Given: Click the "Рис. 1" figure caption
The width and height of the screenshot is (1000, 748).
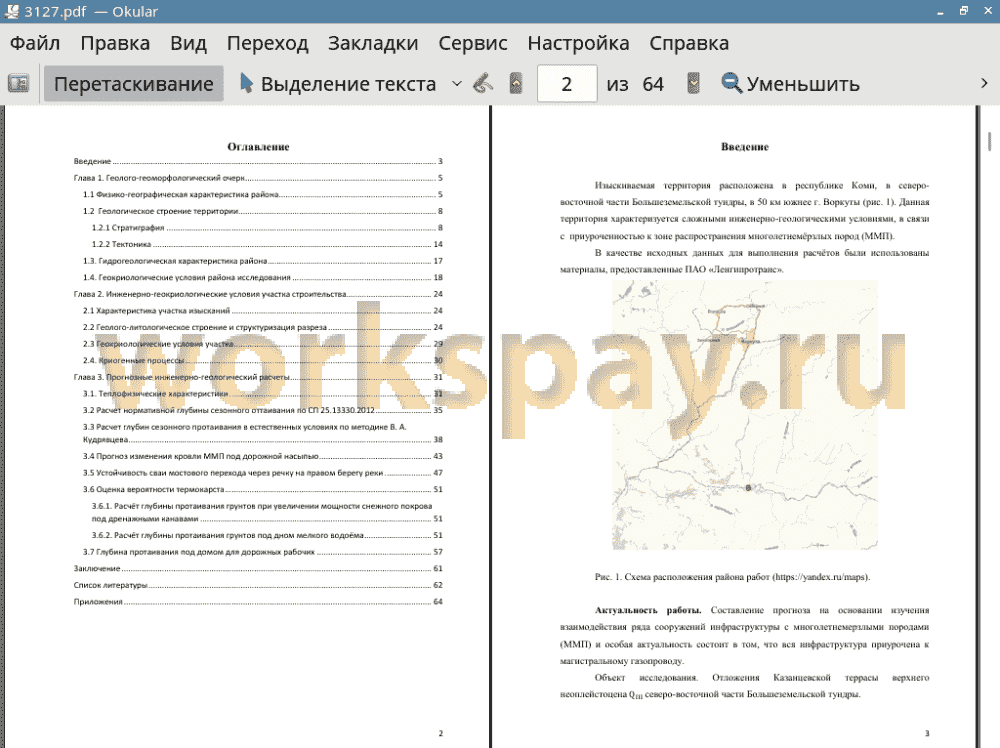Looking at the screenshot, I should [732, 577].
